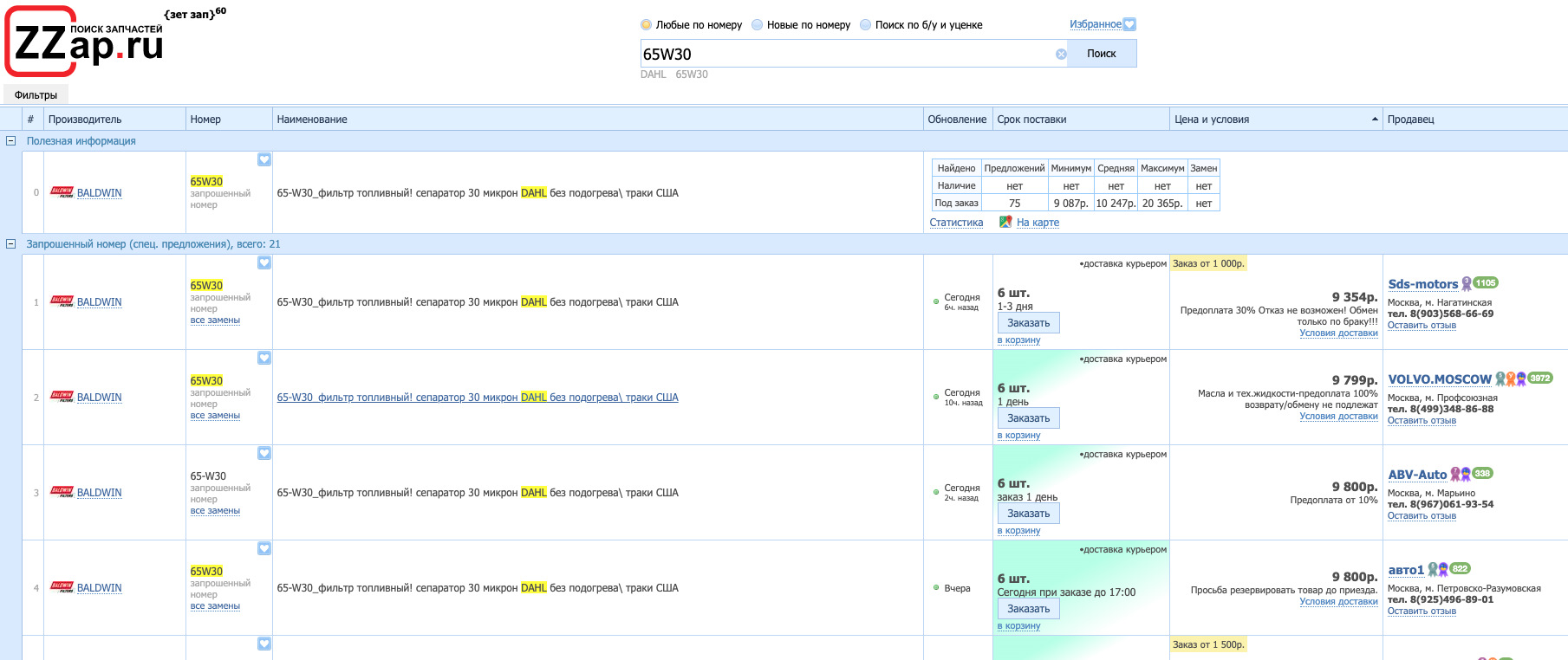Click Заказать for VOLVO.MOSCOW offer
Screen dimensions: 1568x660
tap(1028, 418)
